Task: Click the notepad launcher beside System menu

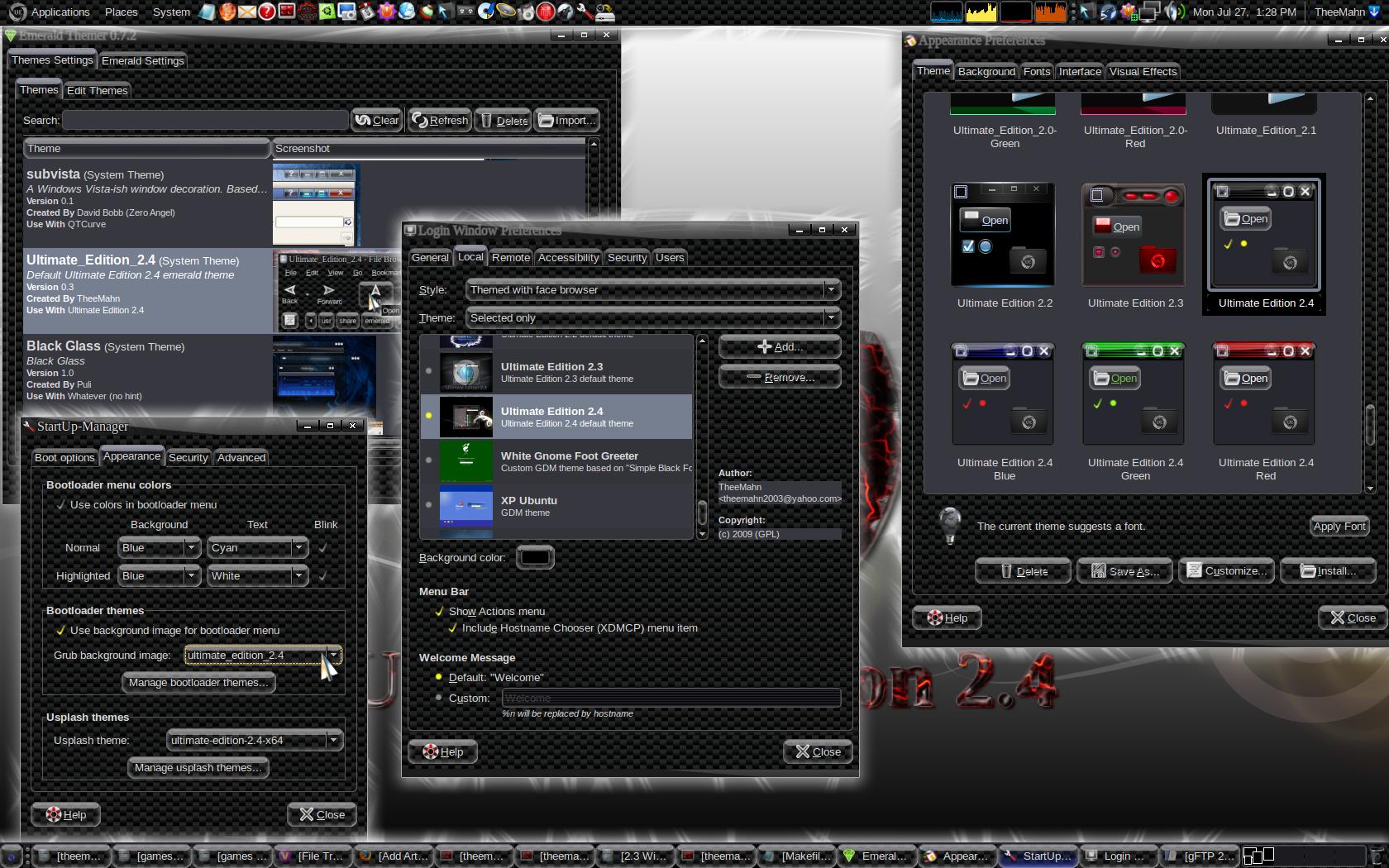Action: tap(207, 12)
